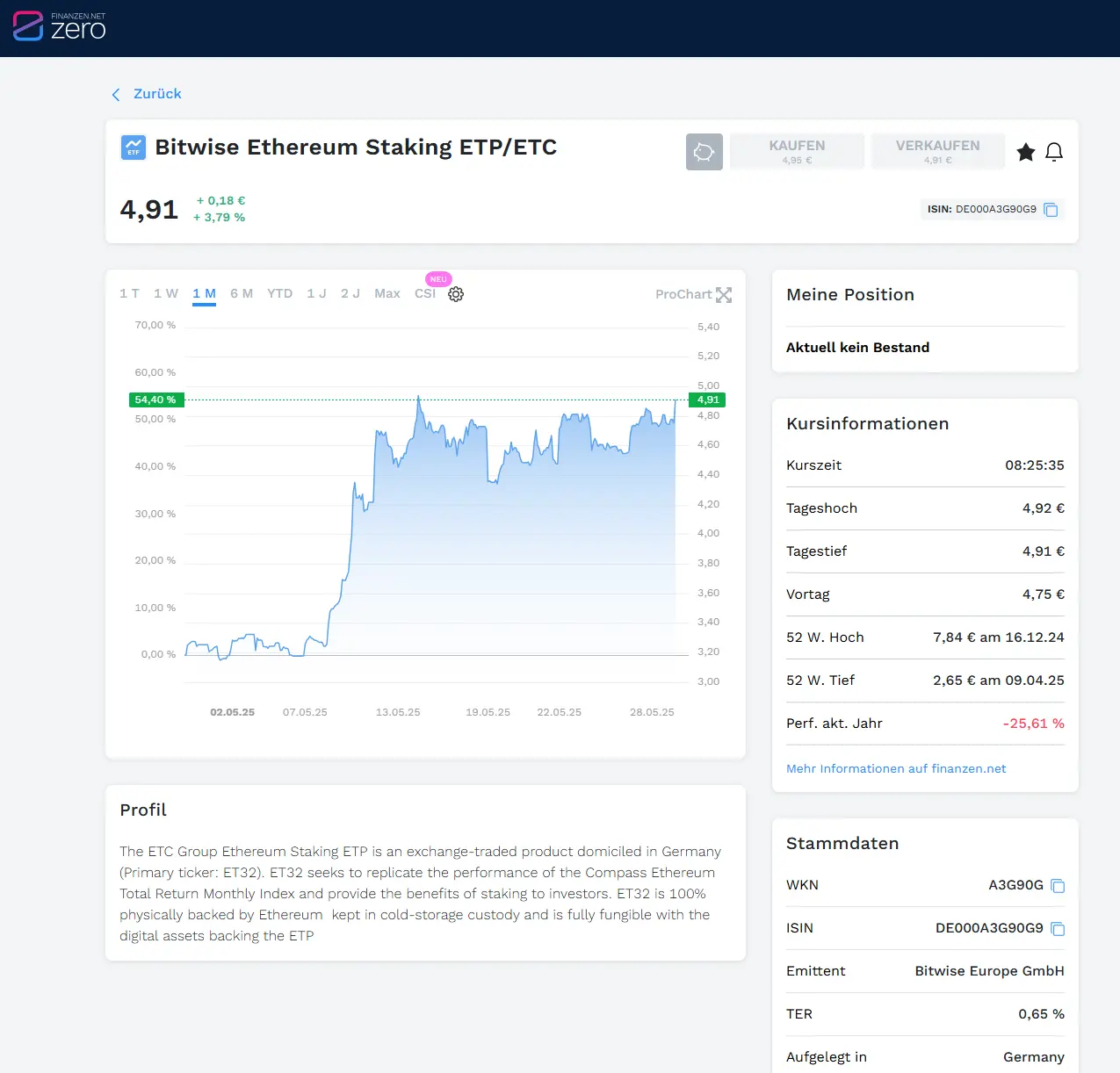Select the 6 M chart range

[242, 293]
